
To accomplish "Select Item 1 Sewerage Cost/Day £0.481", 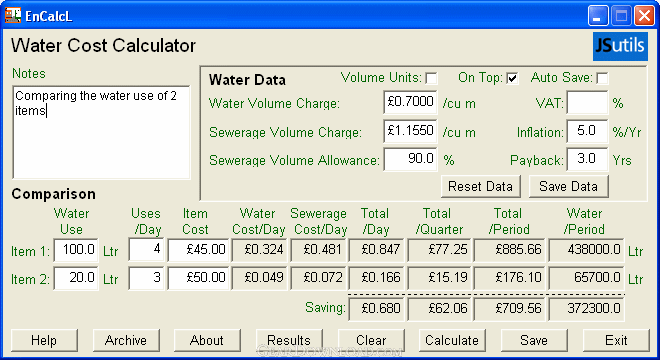I will (x=318, y=250).
